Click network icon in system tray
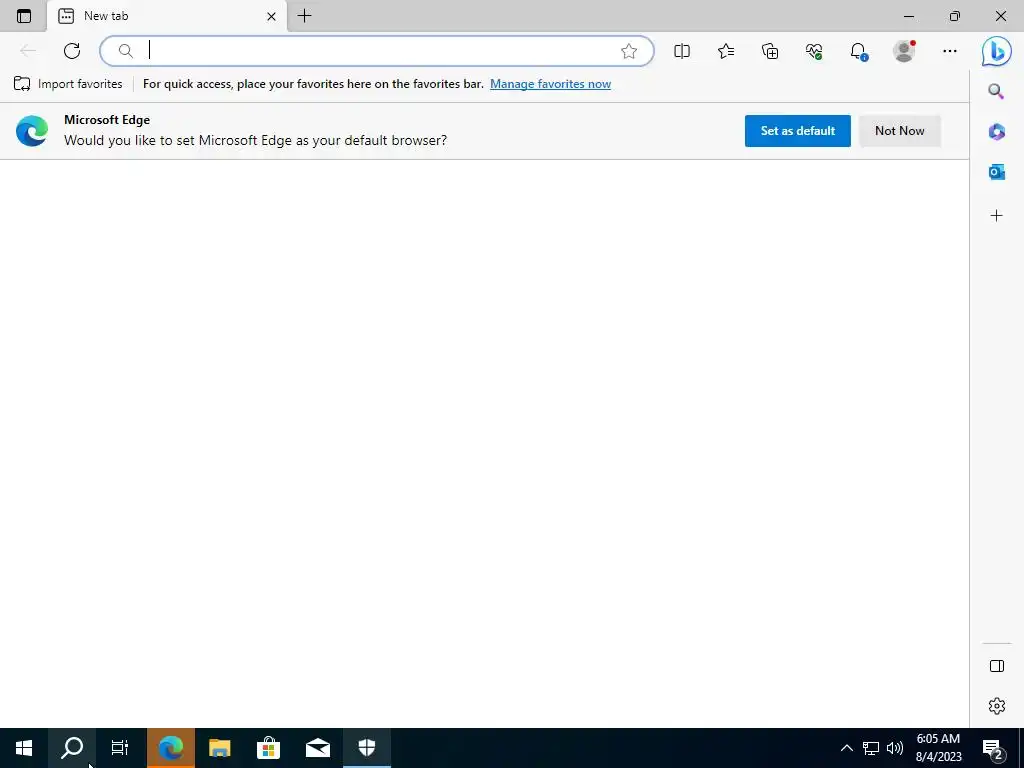Viewport: 1024px width, 768px height. [871, 748]
